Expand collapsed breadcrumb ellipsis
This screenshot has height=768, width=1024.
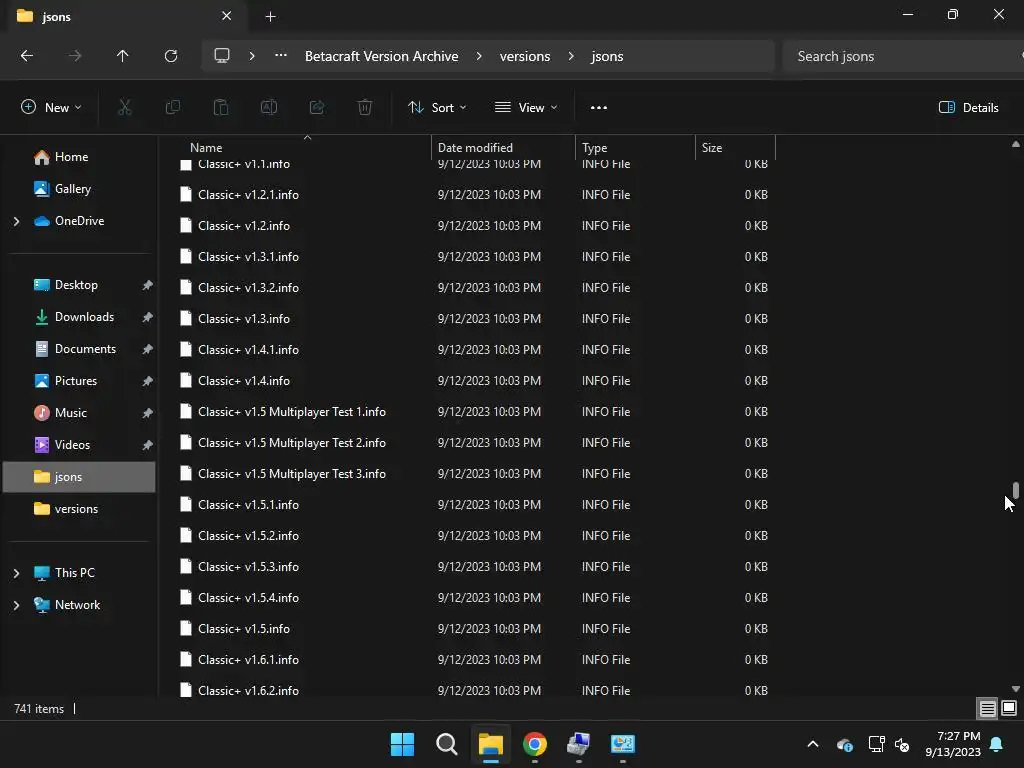(281, 56)
